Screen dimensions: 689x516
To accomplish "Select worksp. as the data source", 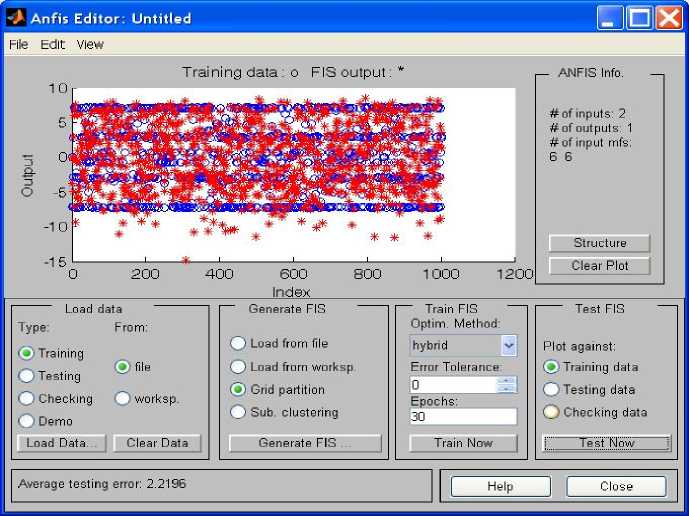I will click(x=123, y=398).
